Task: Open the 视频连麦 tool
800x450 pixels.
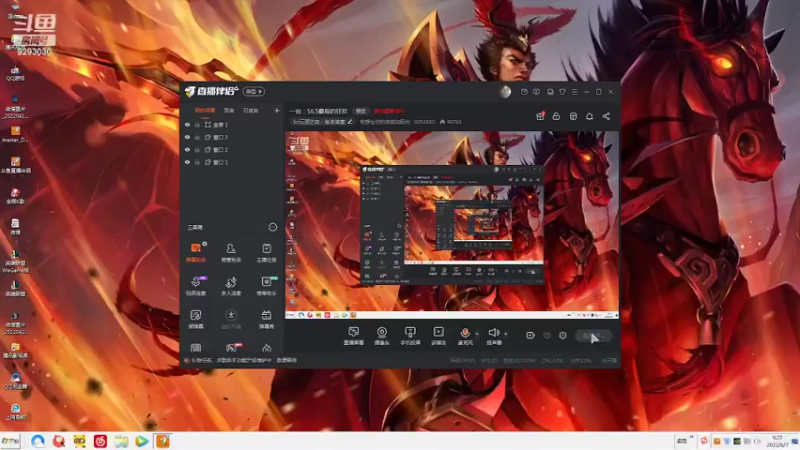Action: (195, 286)
